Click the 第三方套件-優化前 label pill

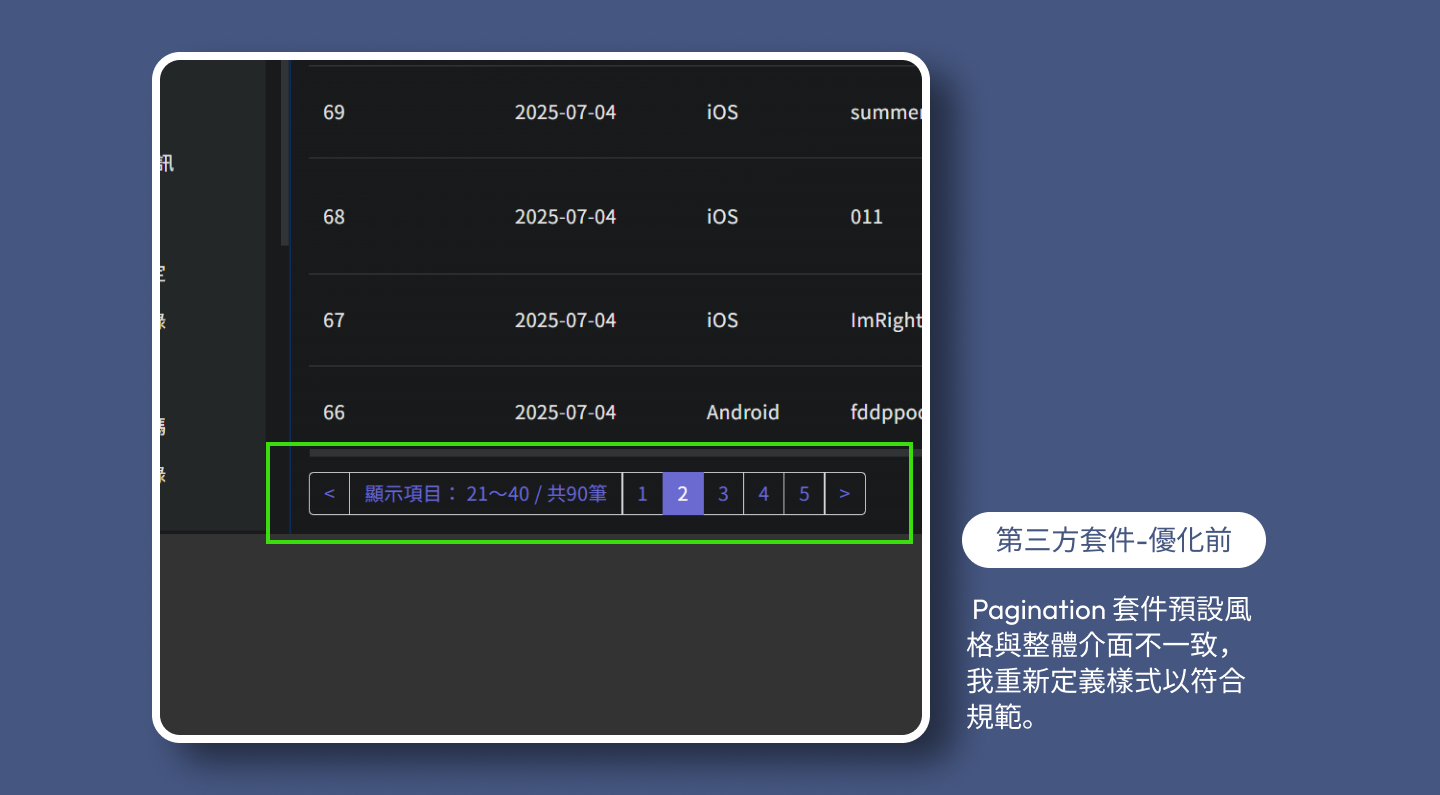[1113, 540]
